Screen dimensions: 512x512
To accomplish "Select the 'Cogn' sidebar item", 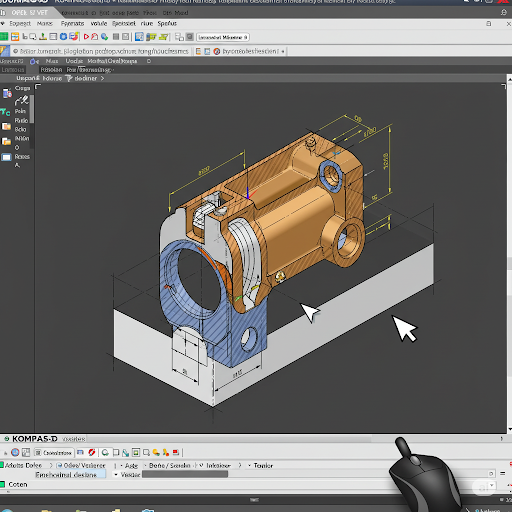I will coord(22,88).
